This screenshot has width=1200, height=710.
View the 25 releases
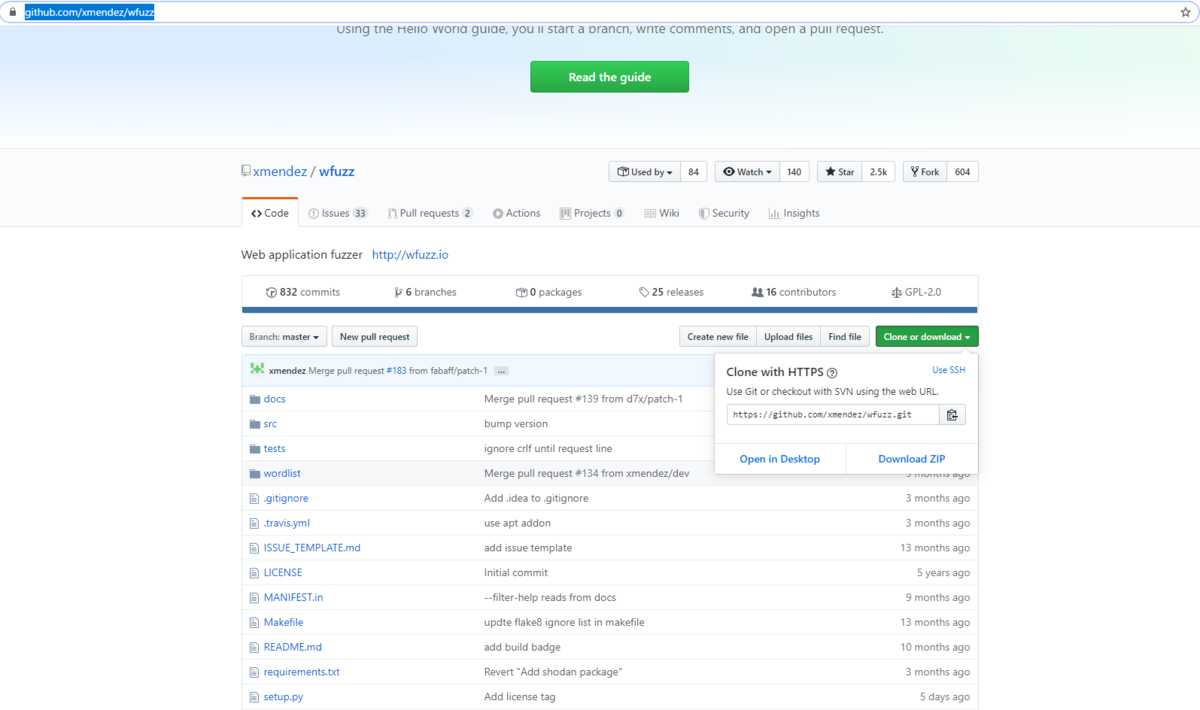[671, 292]
